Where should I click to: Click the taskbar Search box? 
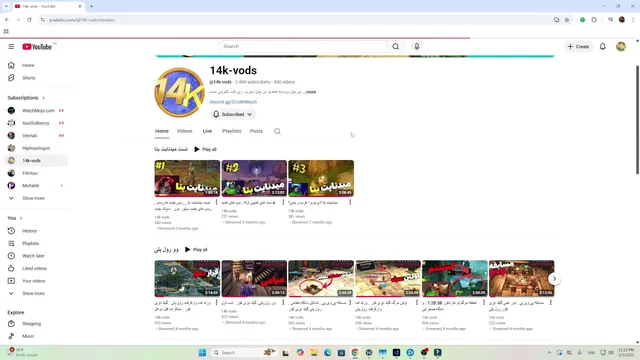click(x=243, y=353)
